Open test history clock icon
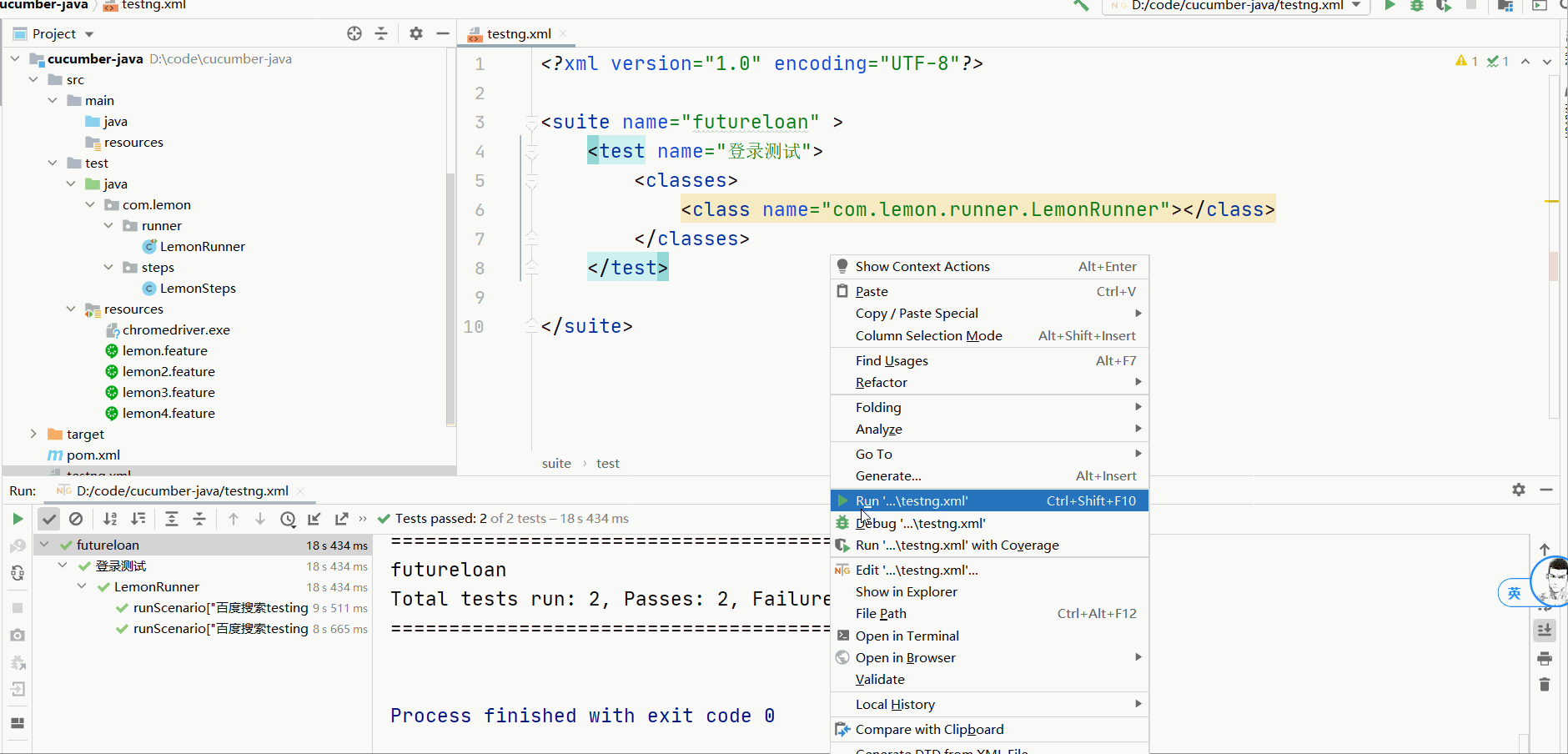 (x=288, y=519)
